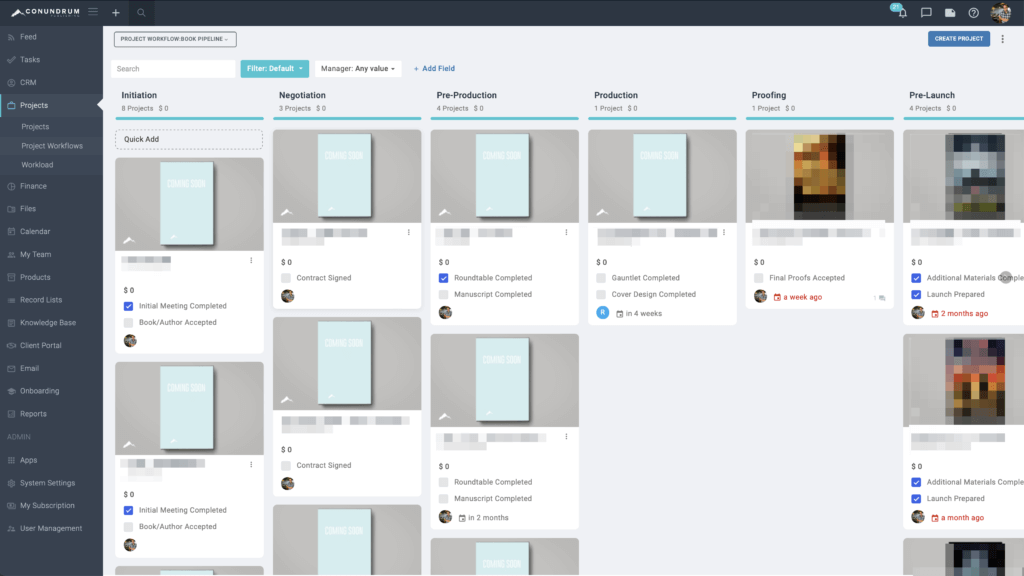This screenshot has height=576, width=1024.
Task: Check Gauntlet Completed in Production
Action: click(601, 278)
